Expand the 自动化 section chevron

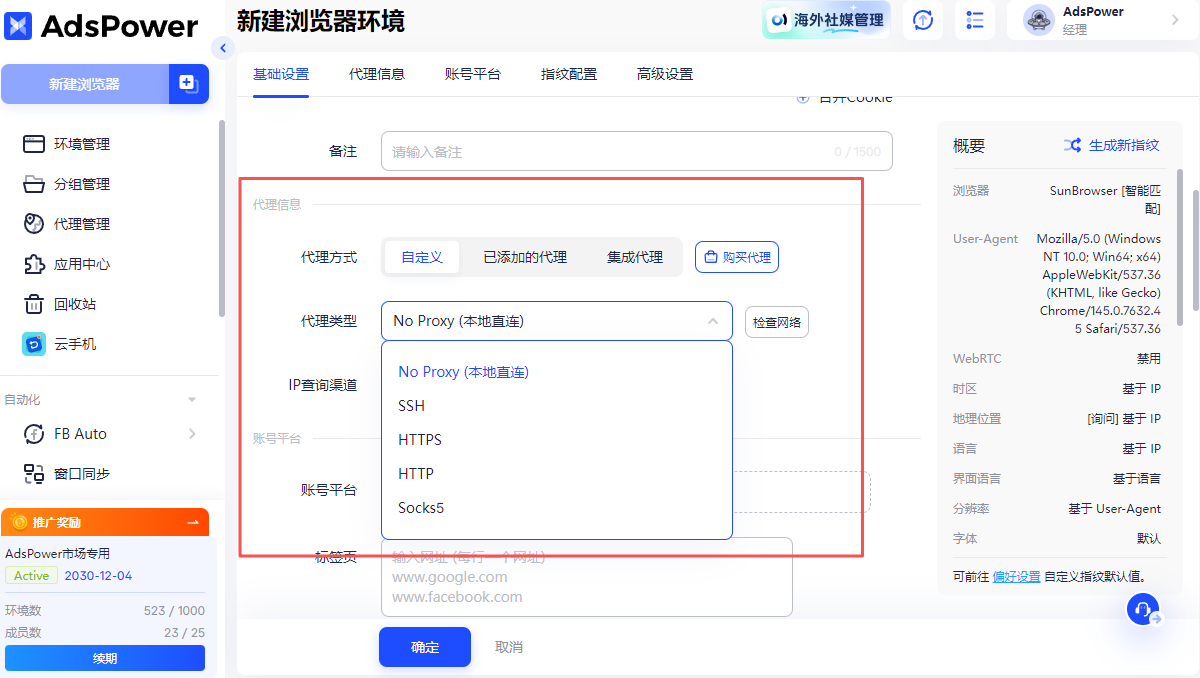tap(192, 400)
